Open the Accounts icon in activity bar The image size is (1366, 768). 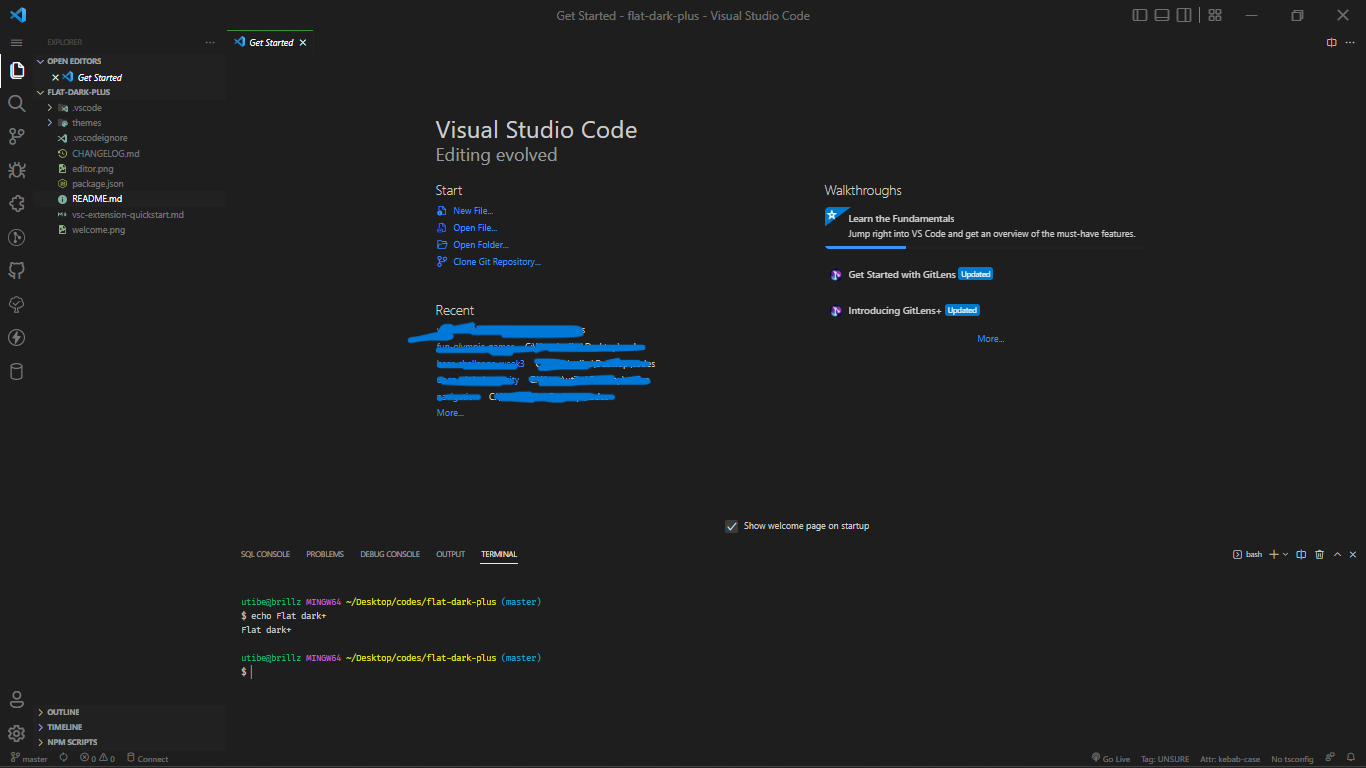(16, 699)
